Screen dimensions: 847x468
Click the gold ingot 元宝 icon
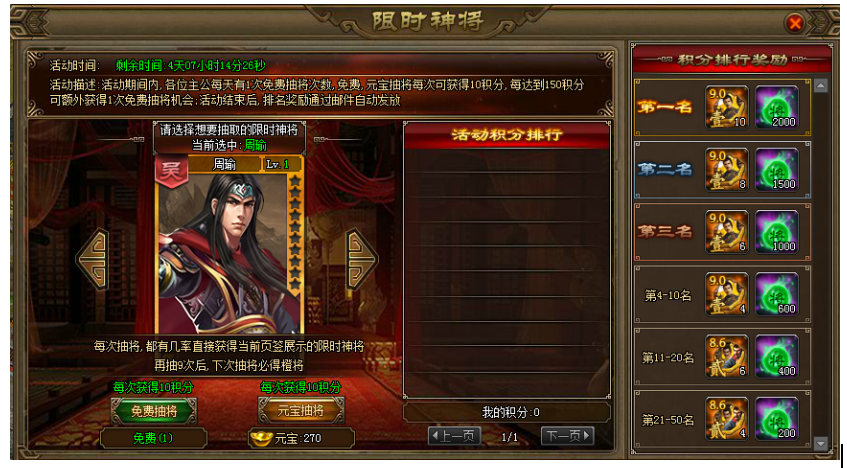pos(261,438)
